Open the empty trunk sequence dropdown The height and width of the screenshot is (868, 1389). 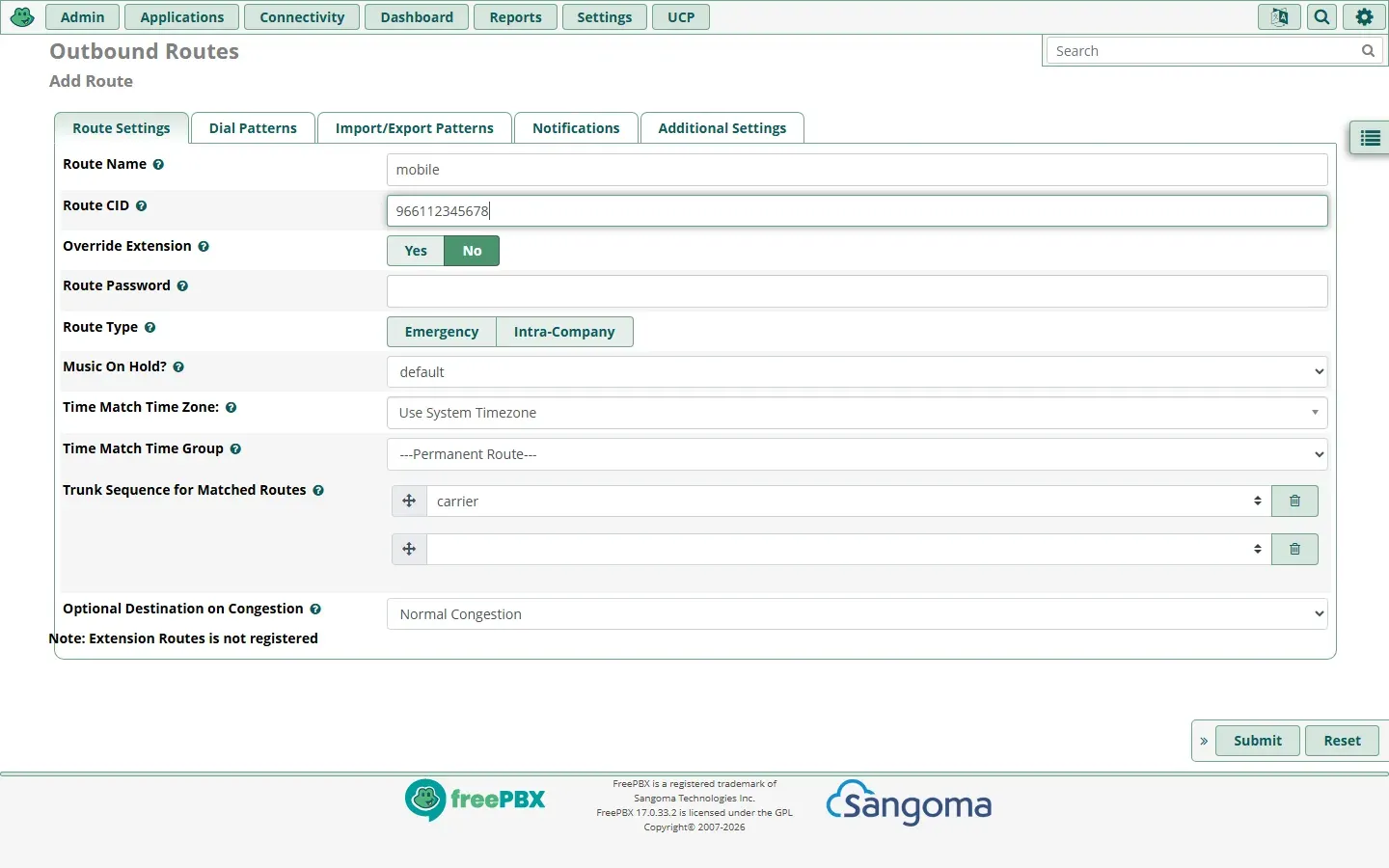point(849,550)
